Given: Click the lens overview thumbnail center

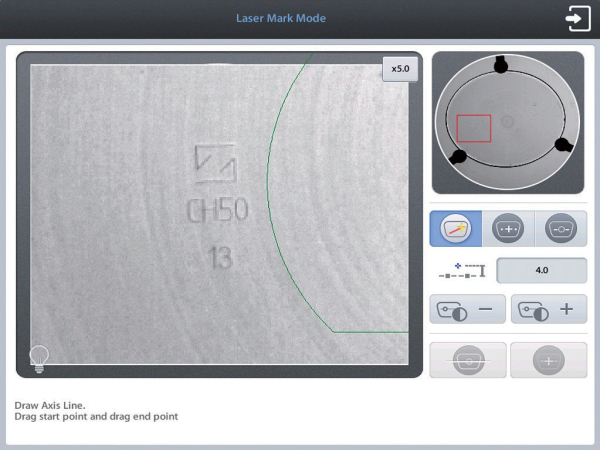Looking at the screenshot, I should pos(508,122).
